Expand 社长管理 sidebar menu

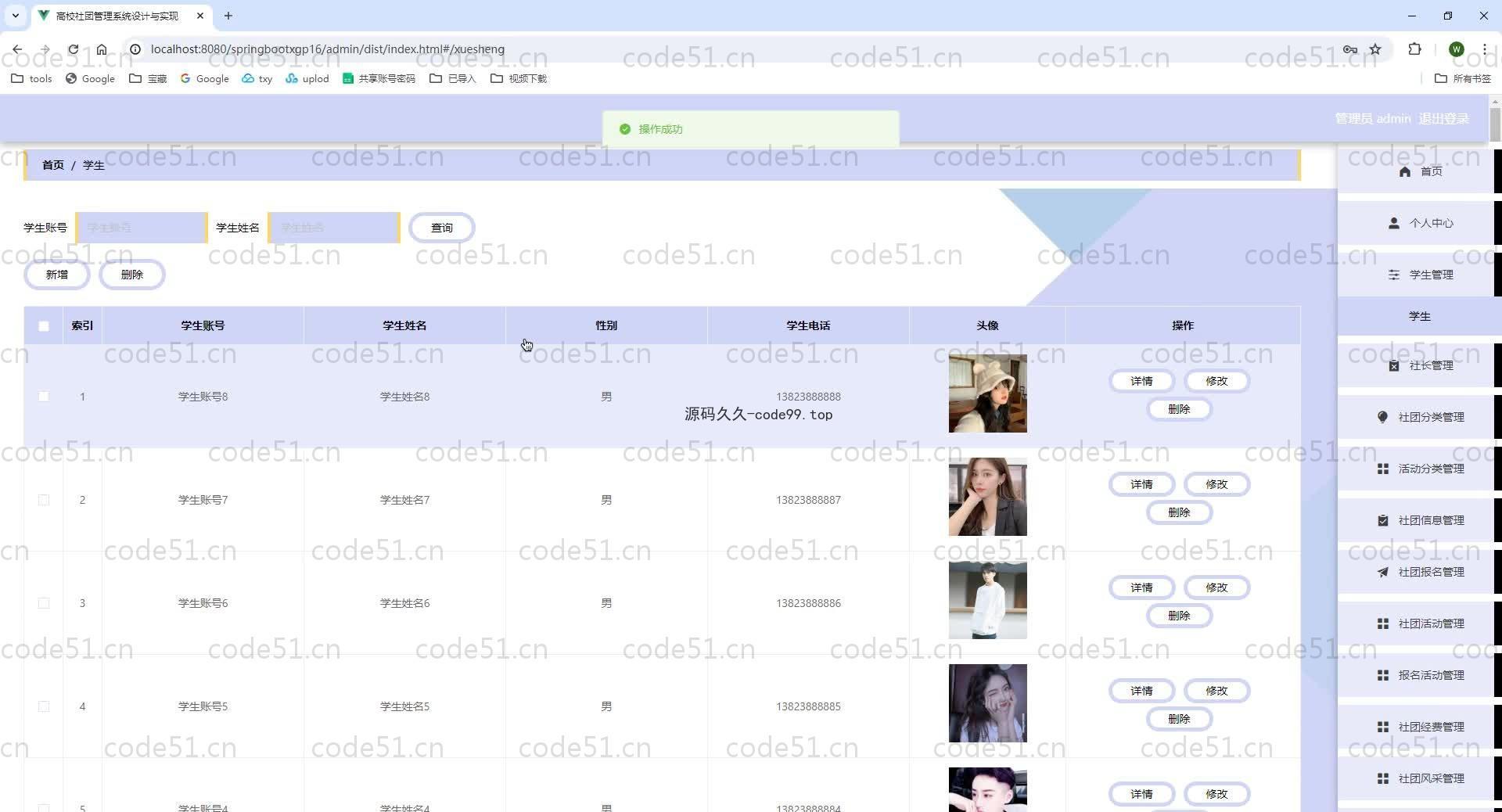pos(1419,365)
